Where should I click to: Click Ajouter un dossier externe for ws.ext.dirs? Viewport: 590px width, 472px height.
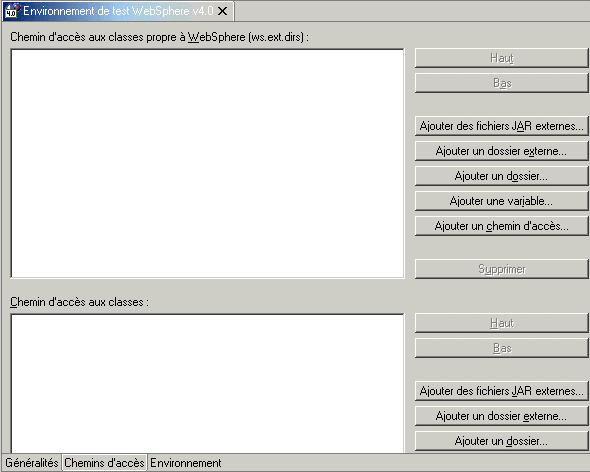502,151
